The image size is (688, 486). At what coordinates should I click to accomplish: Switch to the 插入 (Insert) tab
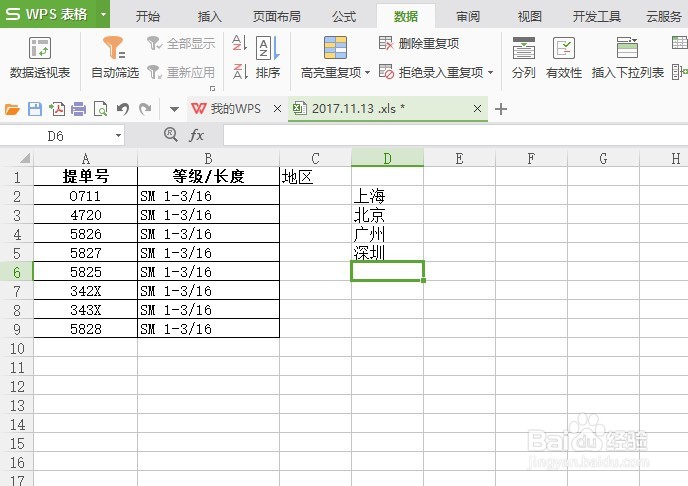pos(209,17)
